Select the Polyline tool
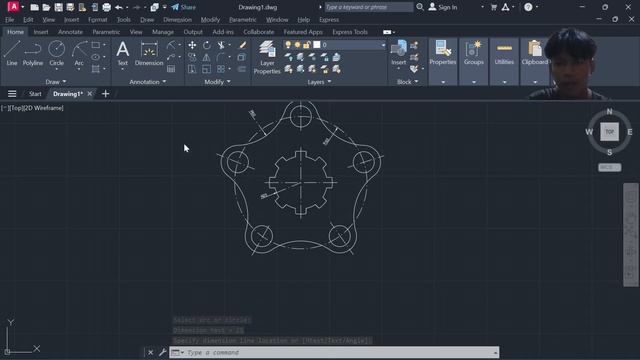The width and height of the screenshot is (640, 360). 33,53
